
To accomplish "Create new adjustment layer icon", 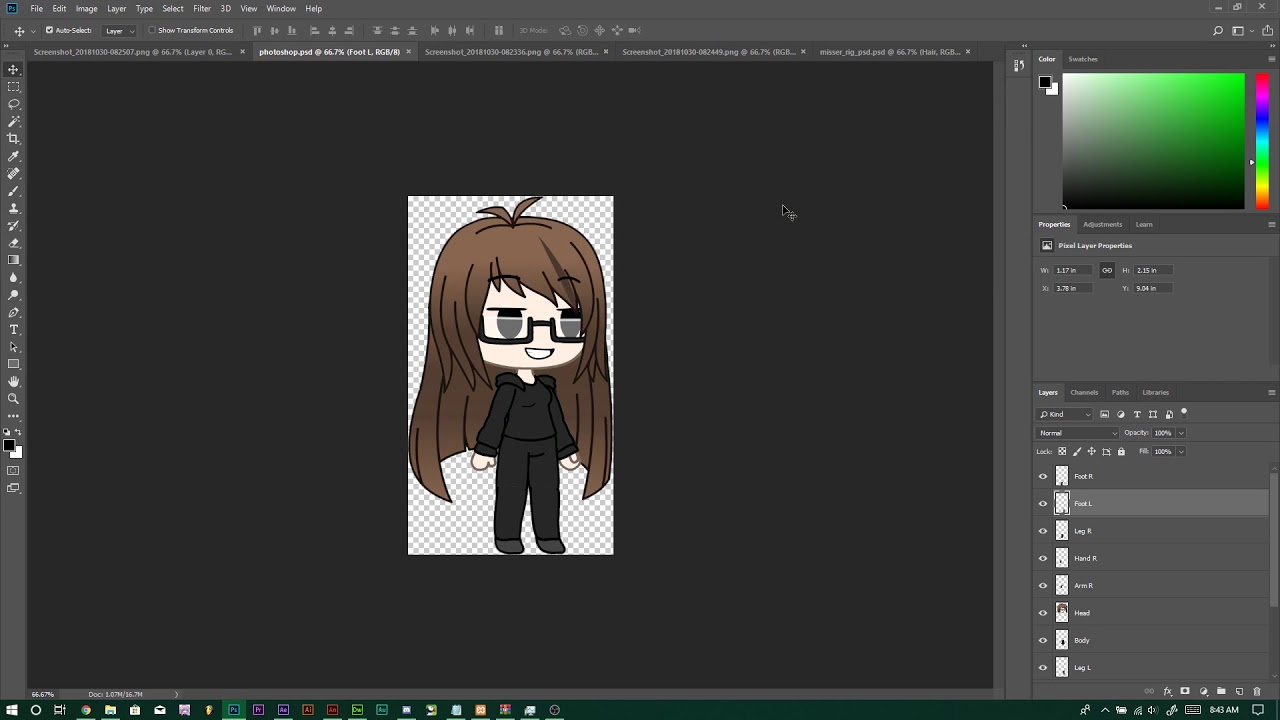I will click(x=1203, y=691).
